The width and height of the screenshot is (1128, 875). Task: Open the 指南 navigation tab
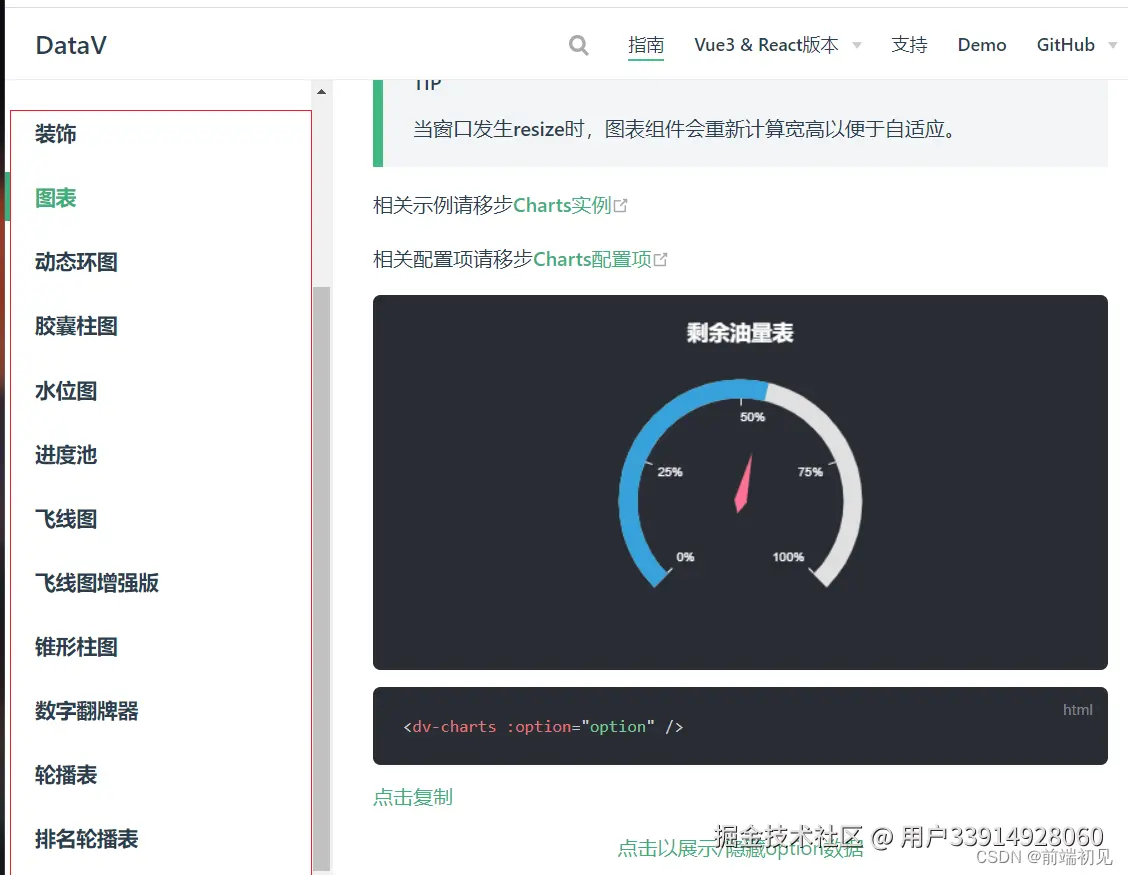[x=646, y=45]
